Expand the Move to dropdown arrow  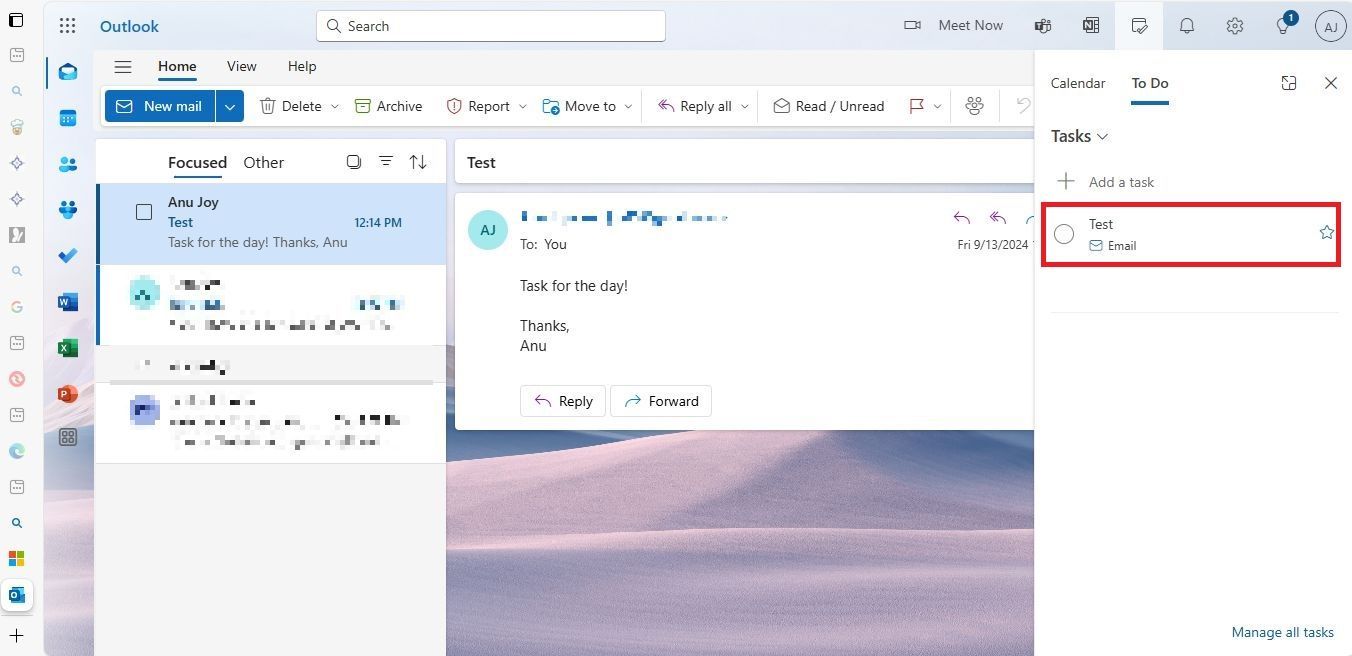point(628,106)
